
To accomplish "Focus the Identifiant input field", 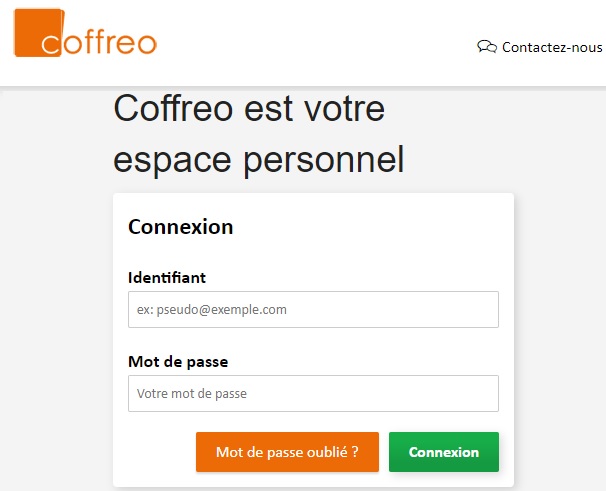I will [x=313, y=310].
